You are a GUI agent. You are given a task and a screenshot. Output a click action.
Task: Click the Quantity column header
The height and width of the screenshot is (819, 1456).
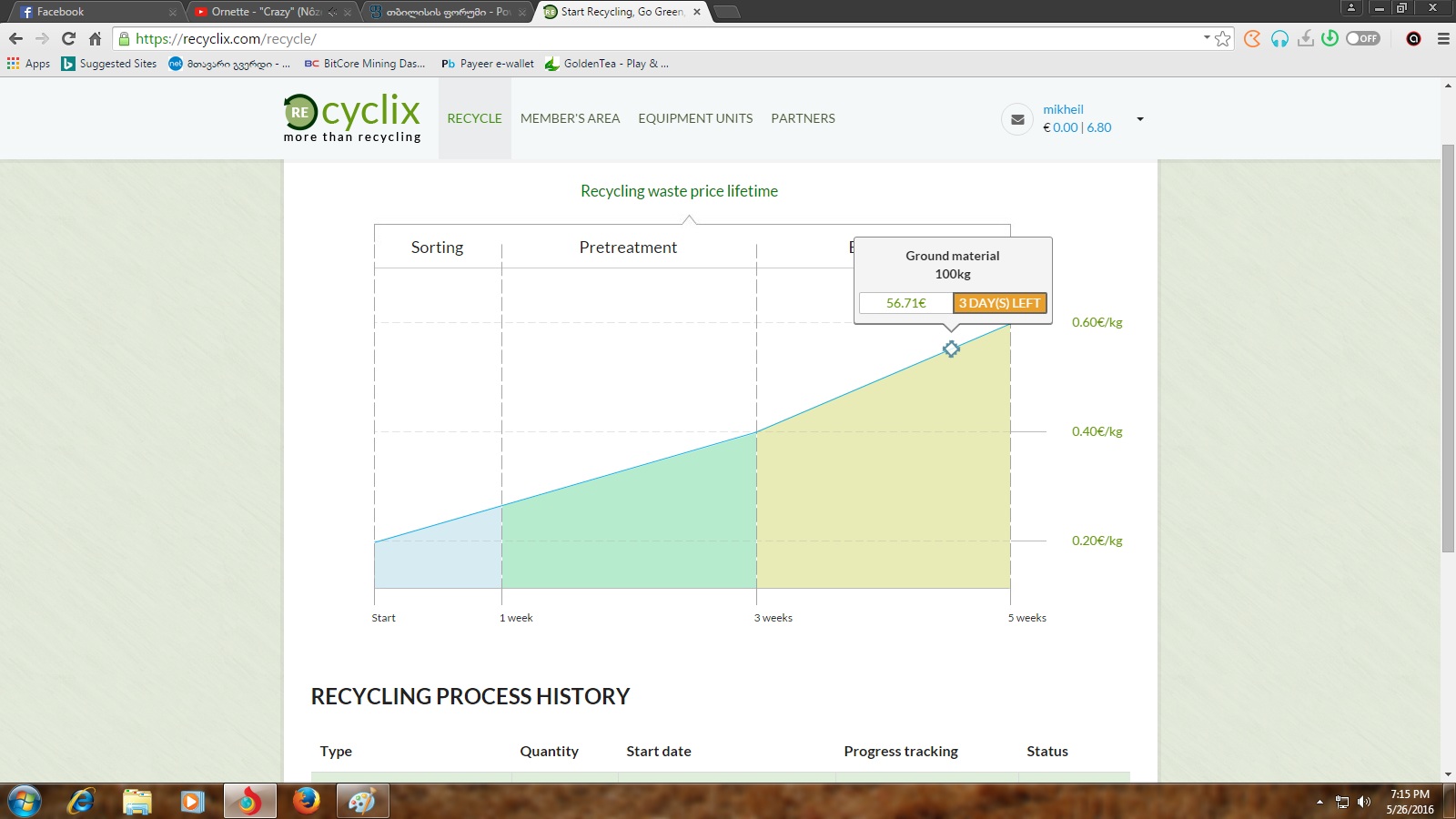pos(549,751)
